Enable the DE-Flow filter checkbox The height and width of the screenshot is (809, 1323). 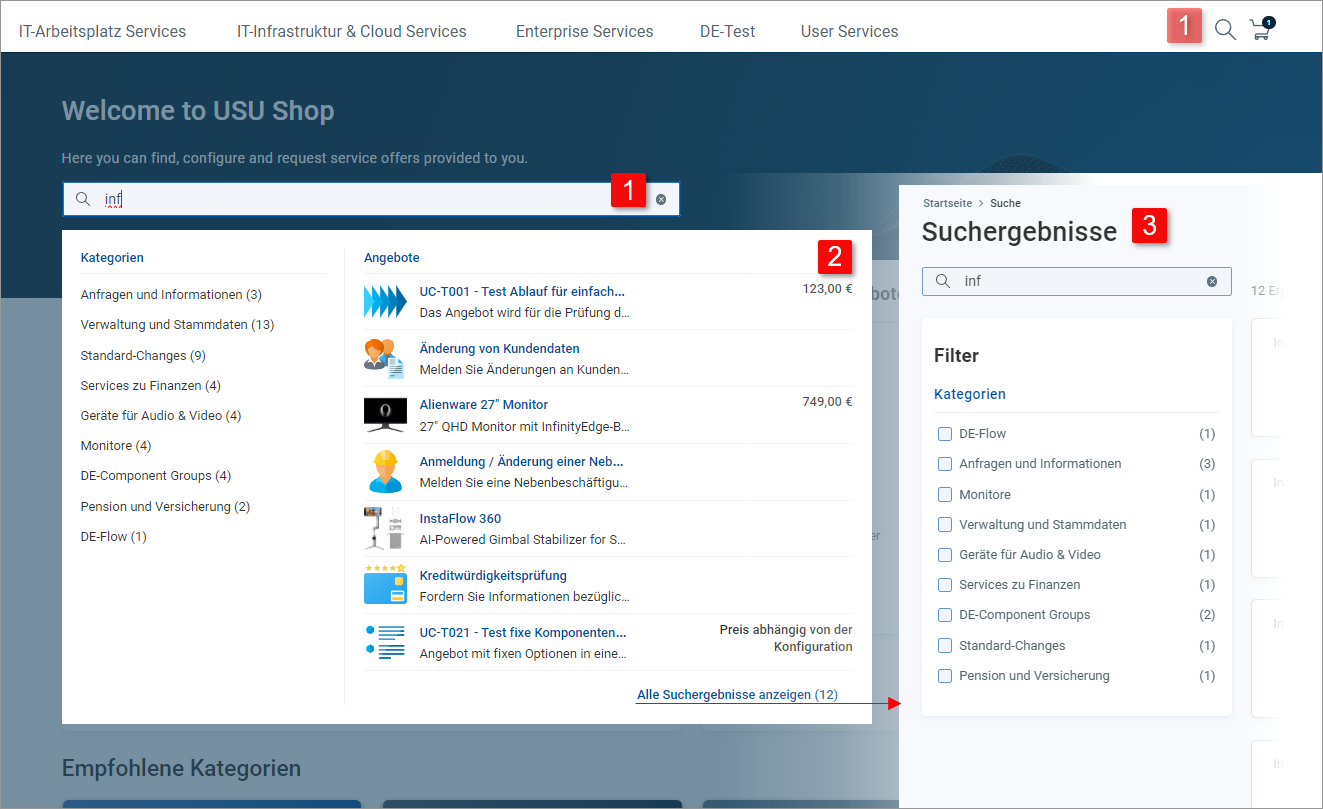click(945, 434)
